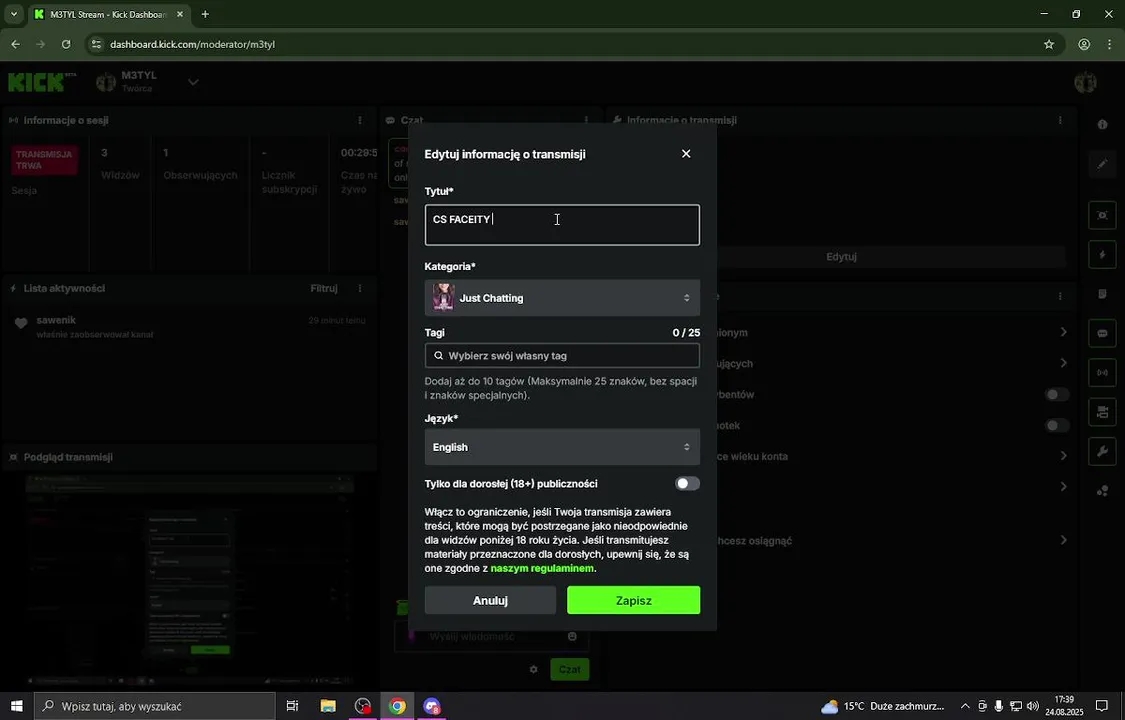Show hidden system tray icons
This screenshot has height=720, width=1125.
click(965, 706)
